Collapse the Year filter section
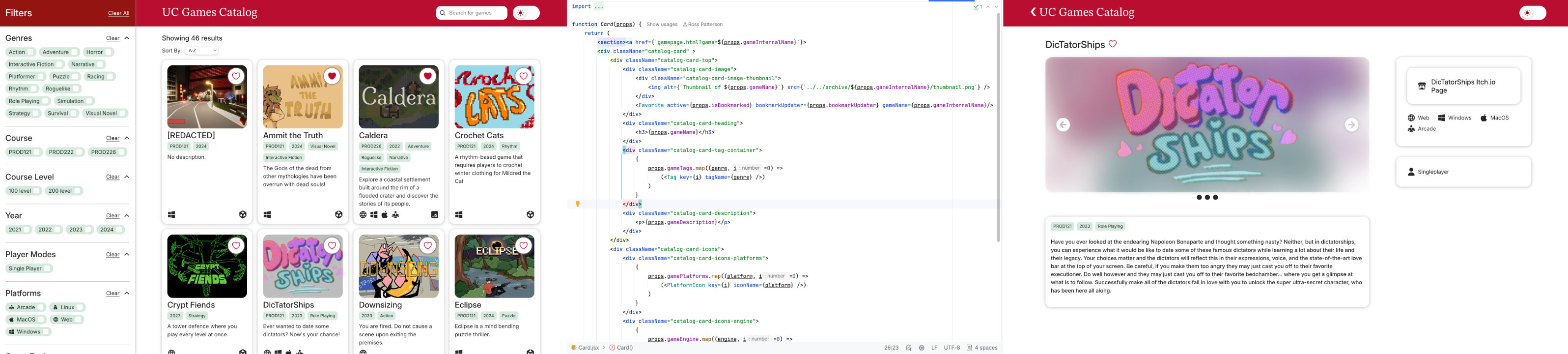1568x354 pixels. tap(127, 216)
